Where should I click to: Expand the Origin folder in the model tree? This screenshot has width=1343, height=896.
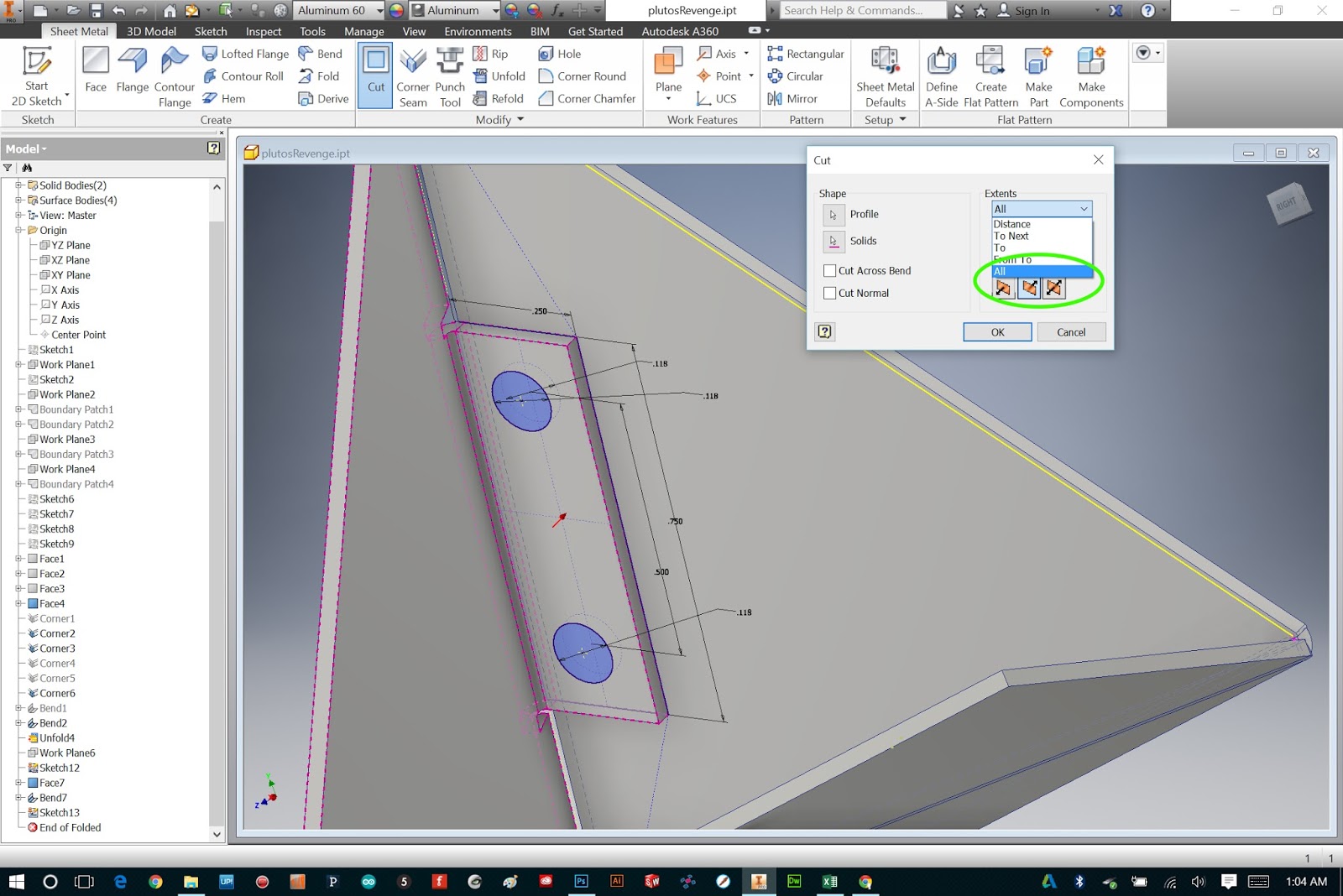(18, 230)
